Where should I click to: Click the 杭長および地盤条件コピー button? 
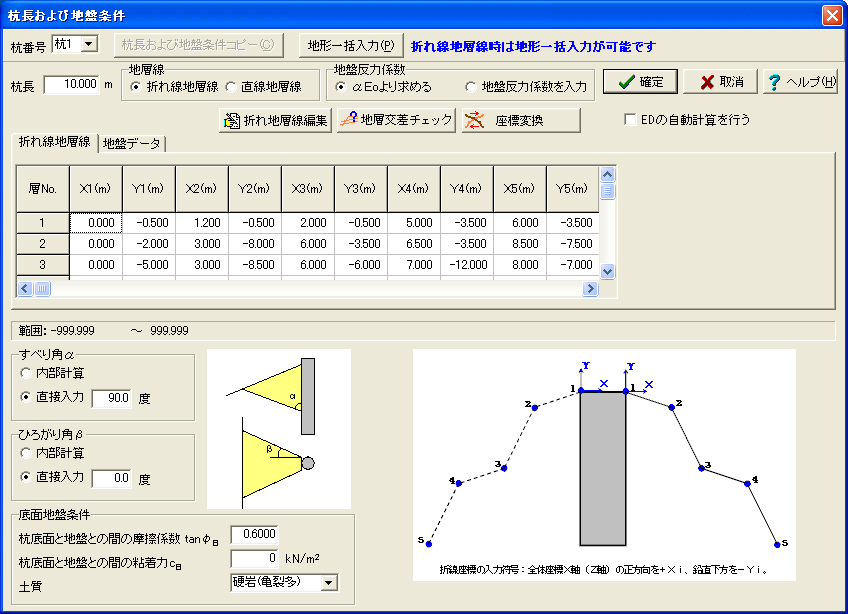[x=198, y=45]
